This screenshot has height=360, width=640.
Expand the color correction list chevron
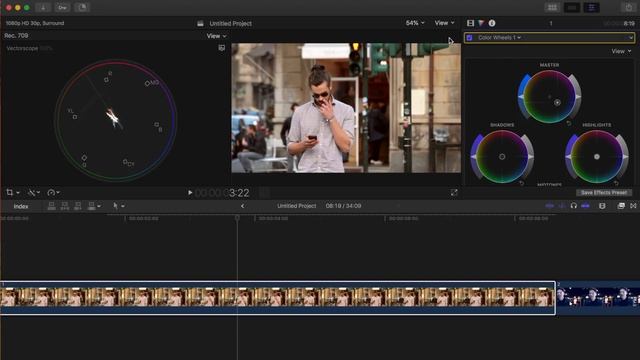point(631,38)
